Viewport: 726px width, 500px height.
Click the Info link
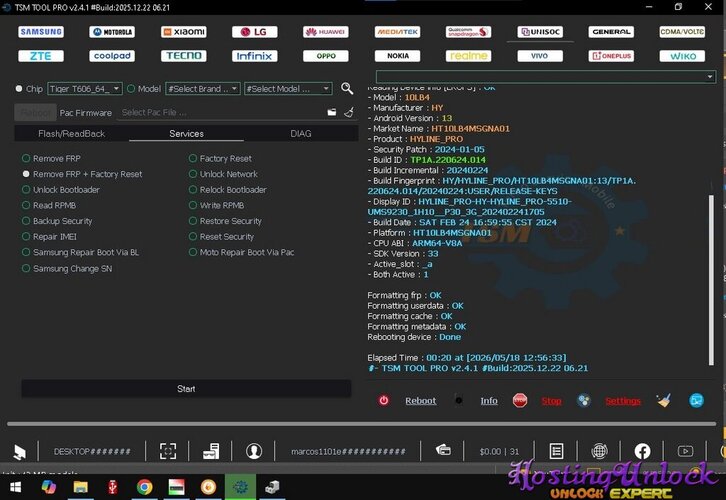click(489, 401)
